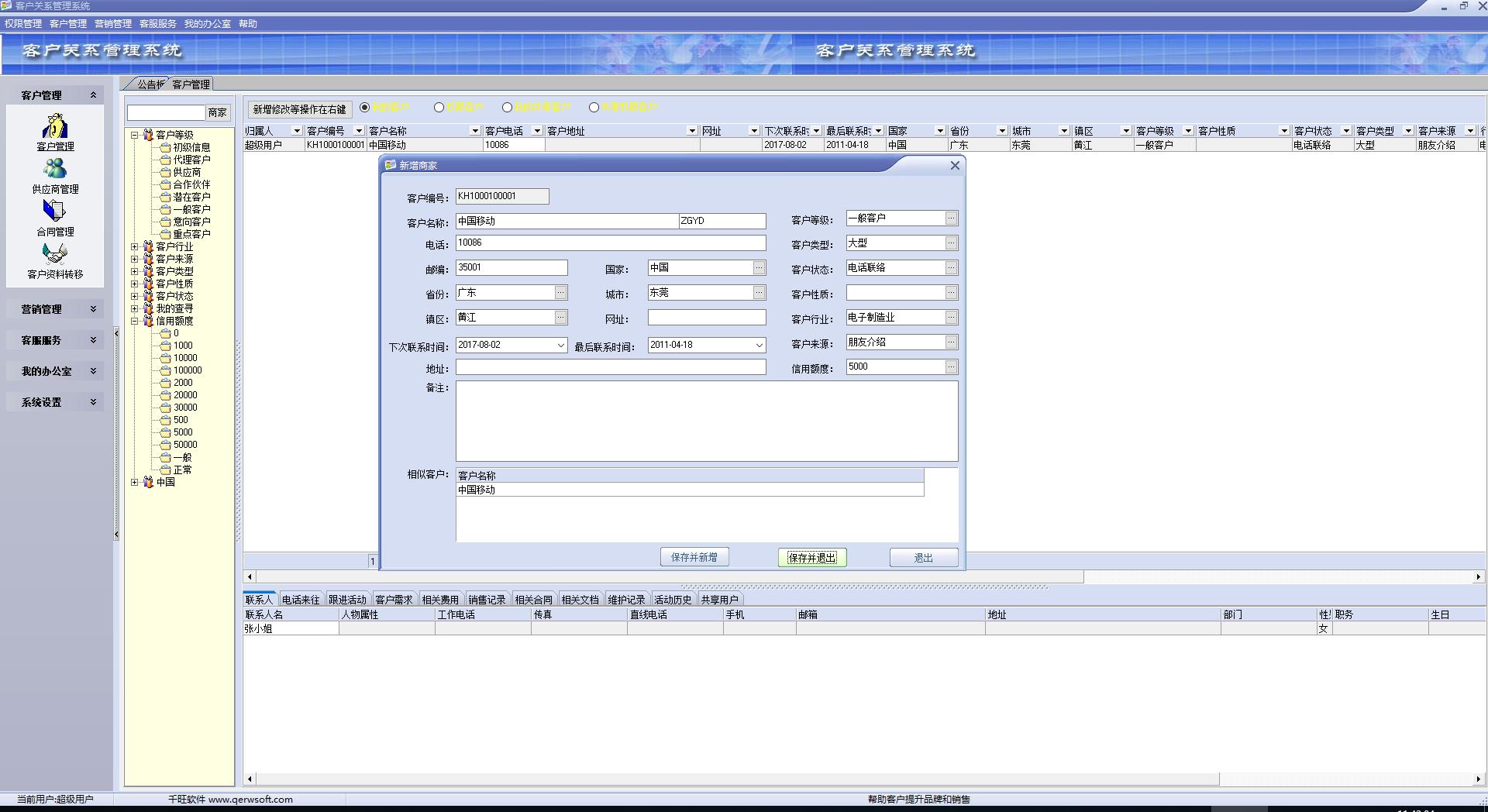Click the 潜在客户 folder icon
This screenshot has height=812, width=1488.
pos(165,197)
